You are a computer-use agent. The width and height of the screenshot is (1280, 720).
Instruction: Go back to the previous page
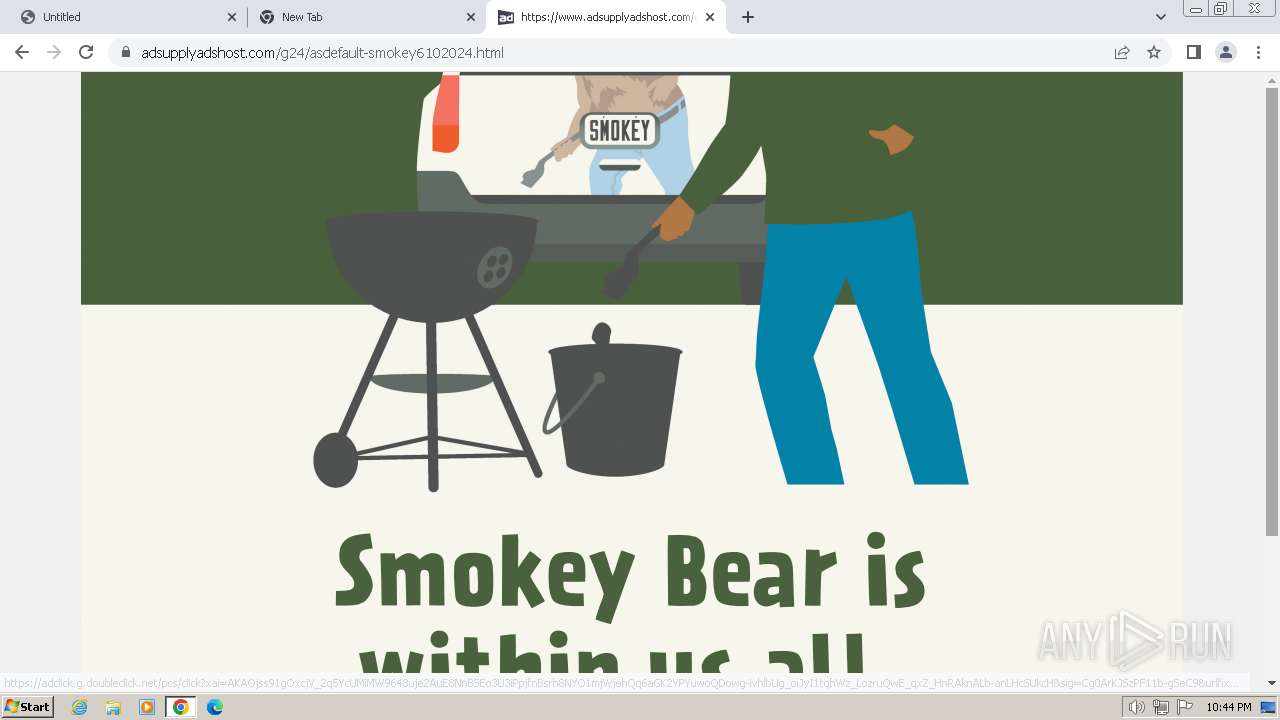tap(22, 52)
